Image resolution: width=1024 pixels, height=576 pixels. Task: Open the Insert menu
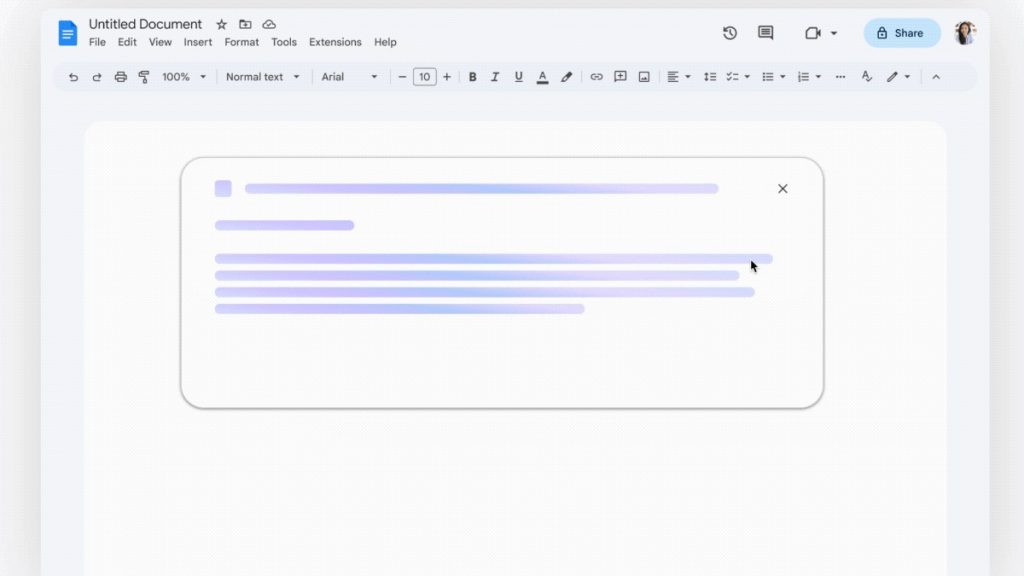197,42
